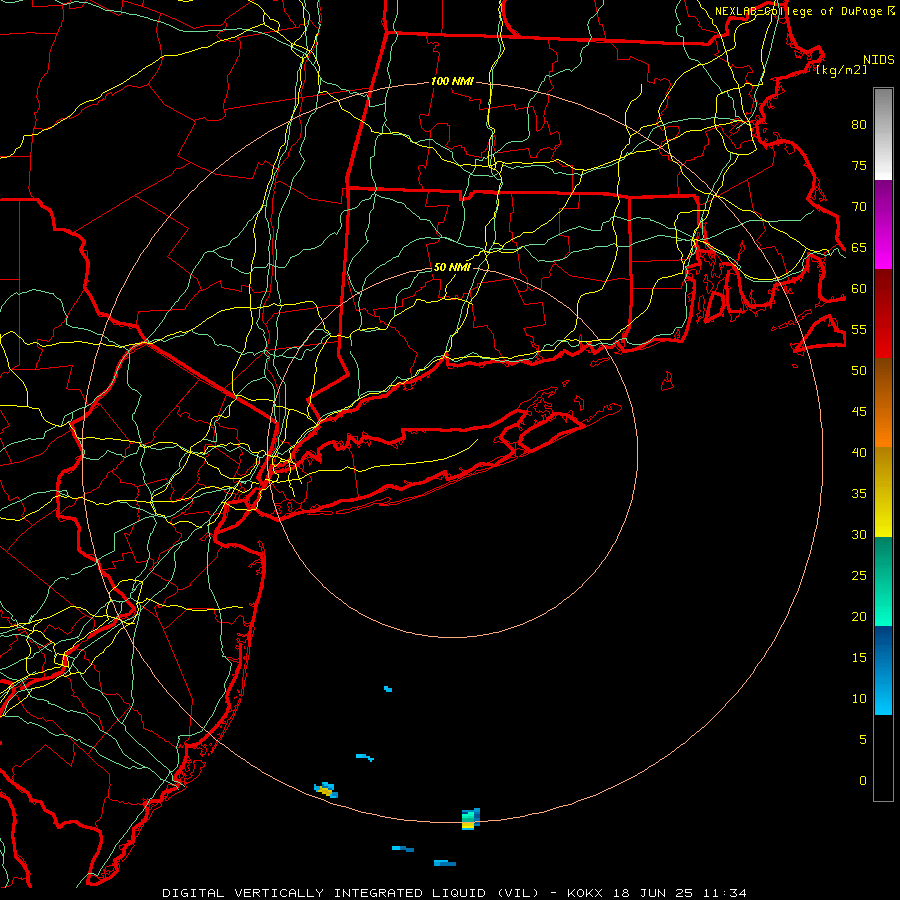Click the '50 NMI' range ring label
900x900 pixels.
click(x=452, y=267)
